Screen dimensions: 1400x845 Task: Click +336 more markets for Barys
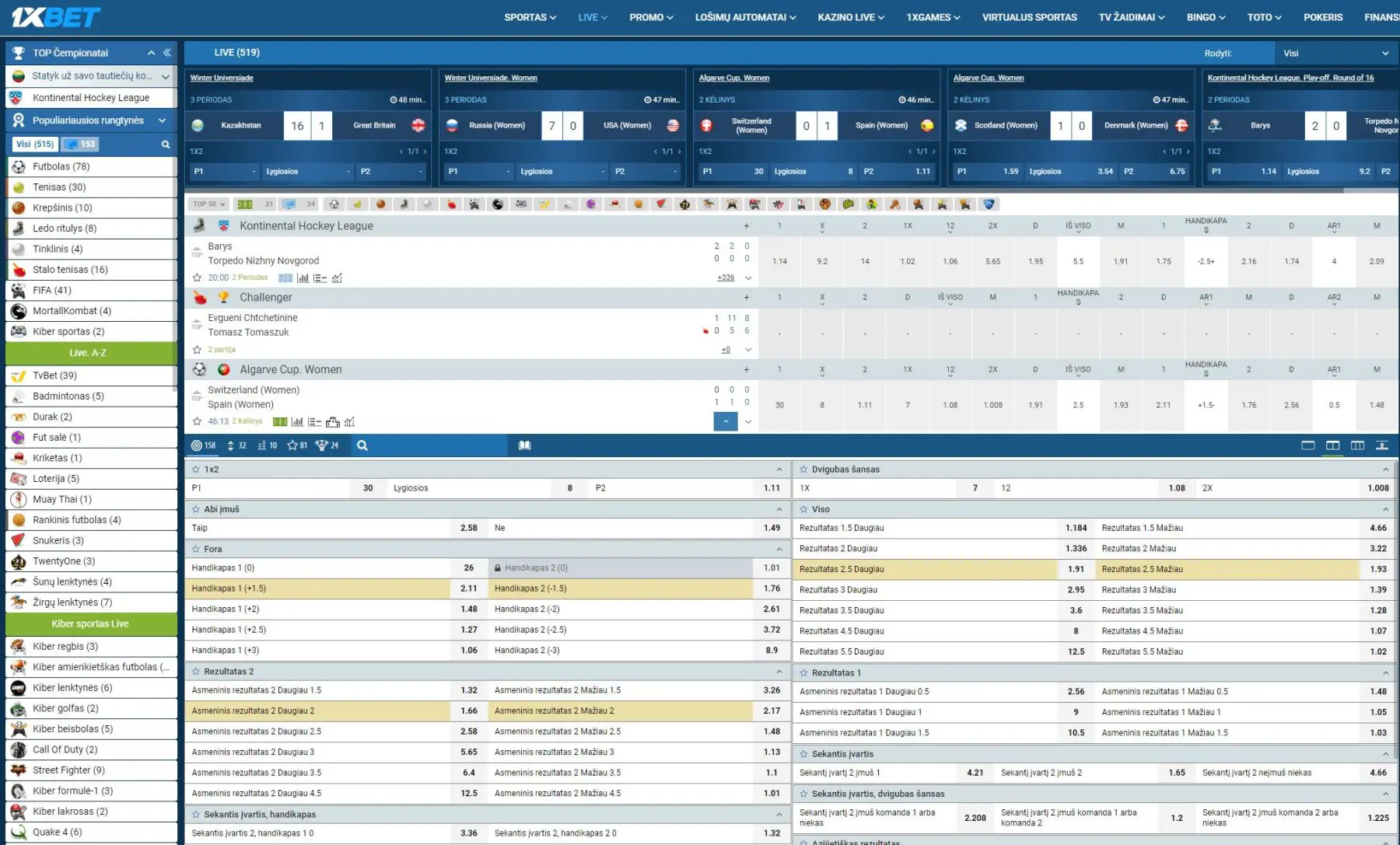[726, 278]
